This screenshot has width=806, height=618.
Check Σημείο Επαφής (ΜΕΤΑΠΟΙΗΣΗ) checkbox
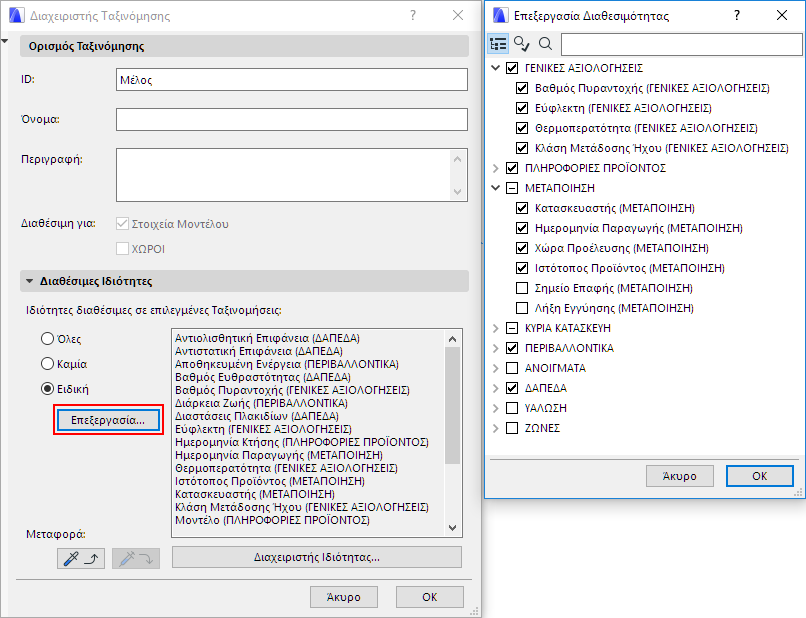(x=522, y=288)
